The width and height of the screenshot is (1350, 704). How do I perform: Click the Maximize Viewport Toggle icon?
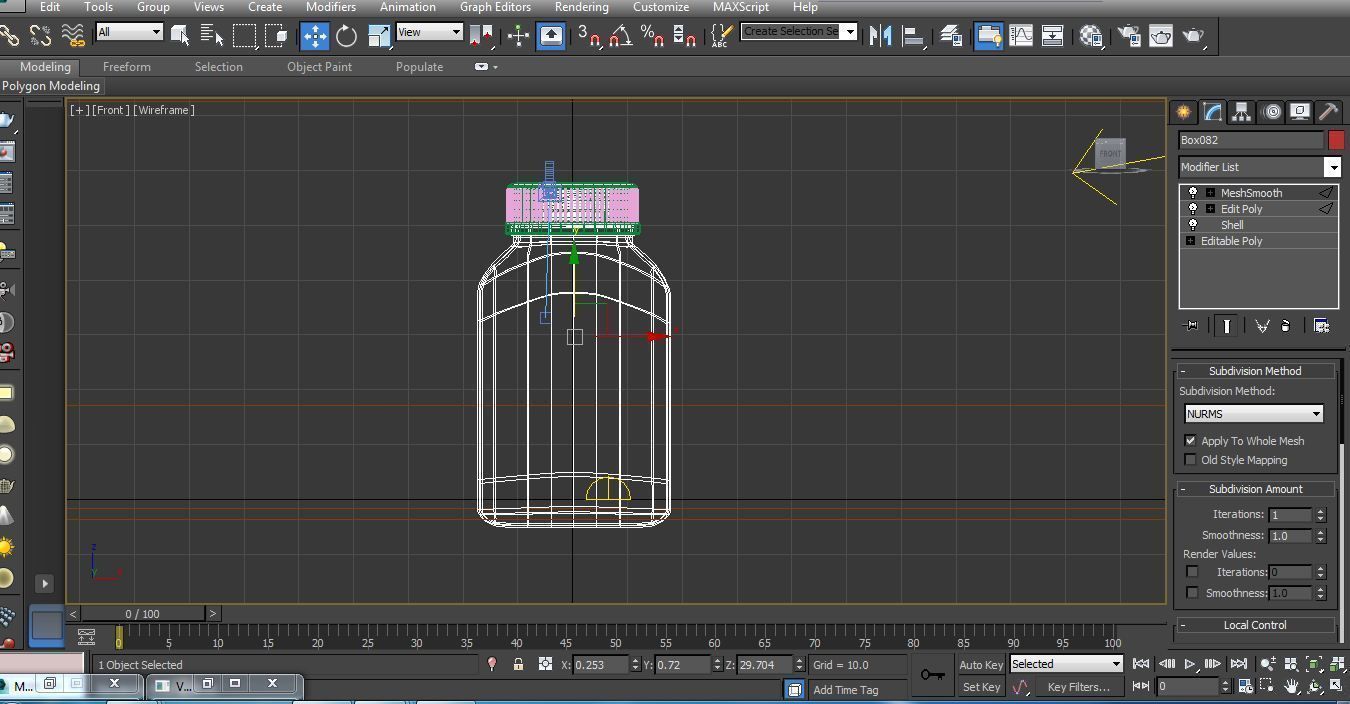click(1337, 686)
